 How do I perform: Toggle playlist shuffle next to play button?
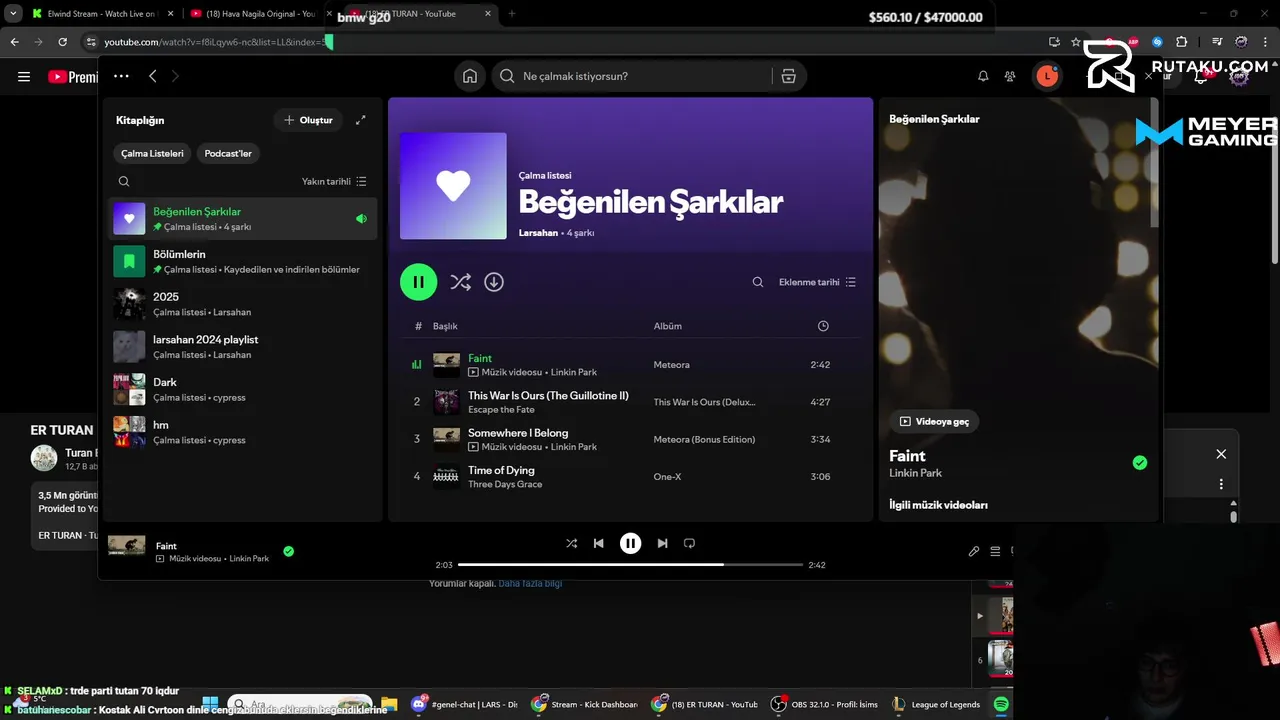pos(460,282)
